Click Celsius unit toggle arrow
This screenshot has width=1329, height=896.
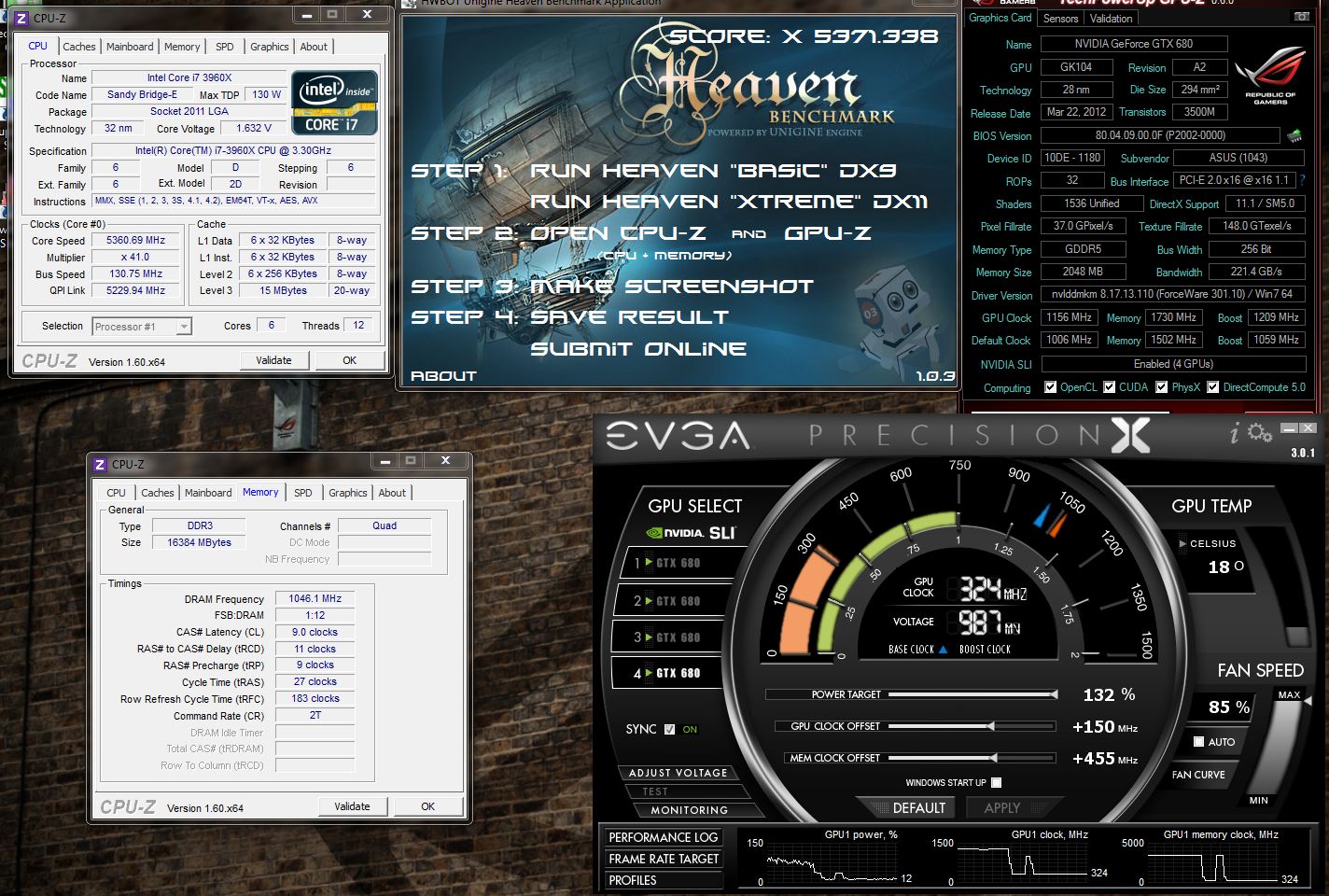pos(1183,543)
